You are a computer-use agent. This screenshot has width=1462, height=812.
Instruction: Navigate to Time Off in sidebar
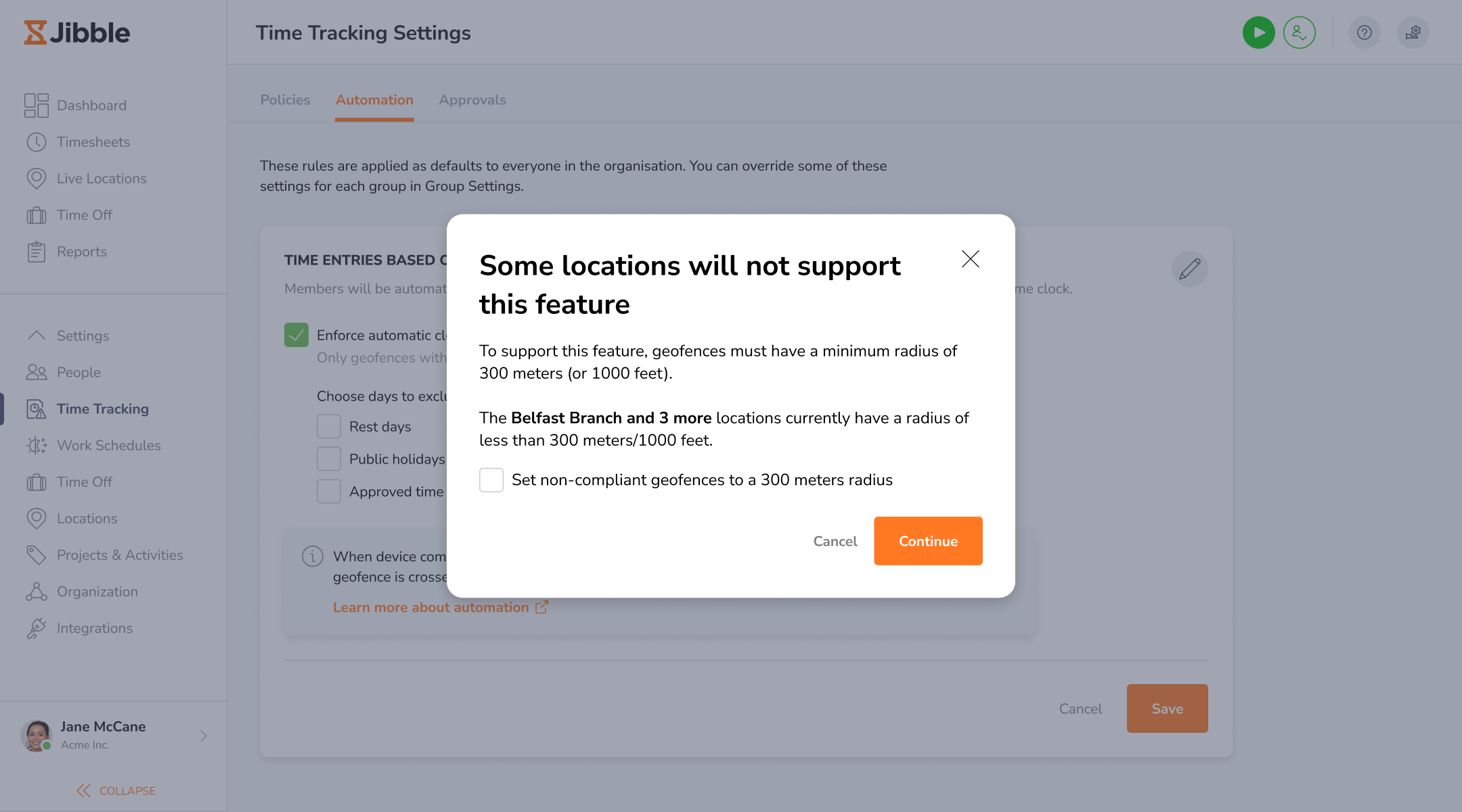pyautogui.click(x=84, y=214)
